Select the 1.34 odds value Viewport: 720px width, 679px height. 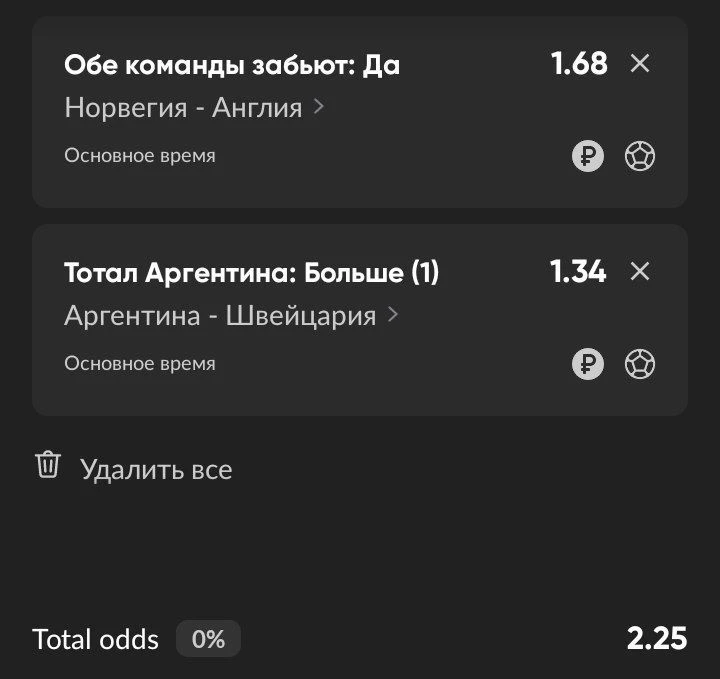pyautogui.click(x=578, y=271)
